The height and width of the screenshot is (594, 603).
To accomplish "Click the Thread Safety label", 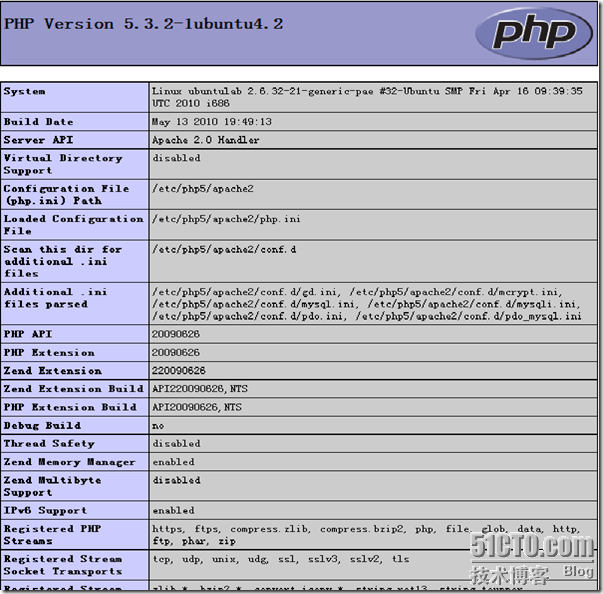I will pyautogui.click(x=49, y=444).
